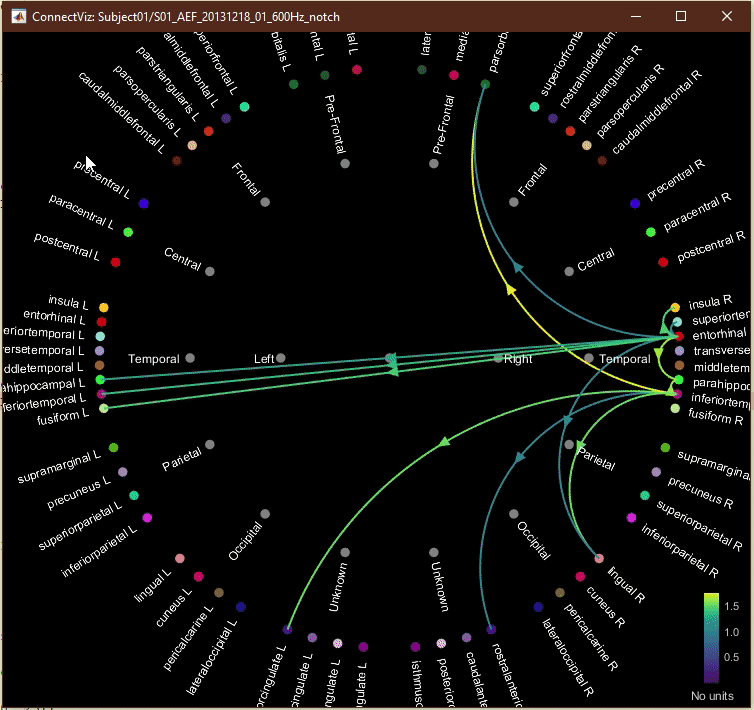Toggle the Left hemisphere hub node
The height and width of the screenshot is (710, 754).
pos(281,358)
